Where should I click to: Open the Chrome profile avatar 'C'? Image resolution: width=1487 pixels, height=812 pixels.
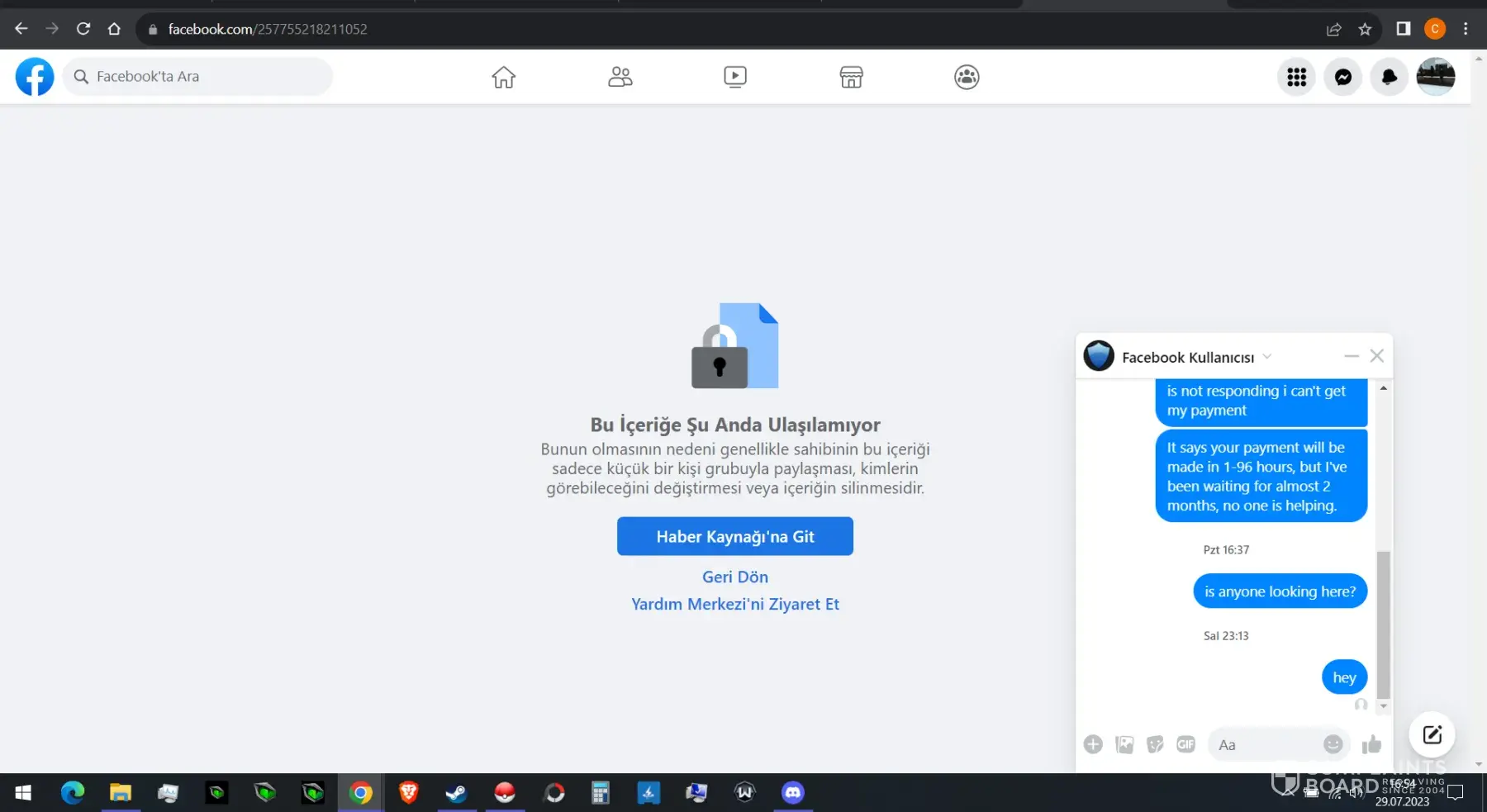1435,29
